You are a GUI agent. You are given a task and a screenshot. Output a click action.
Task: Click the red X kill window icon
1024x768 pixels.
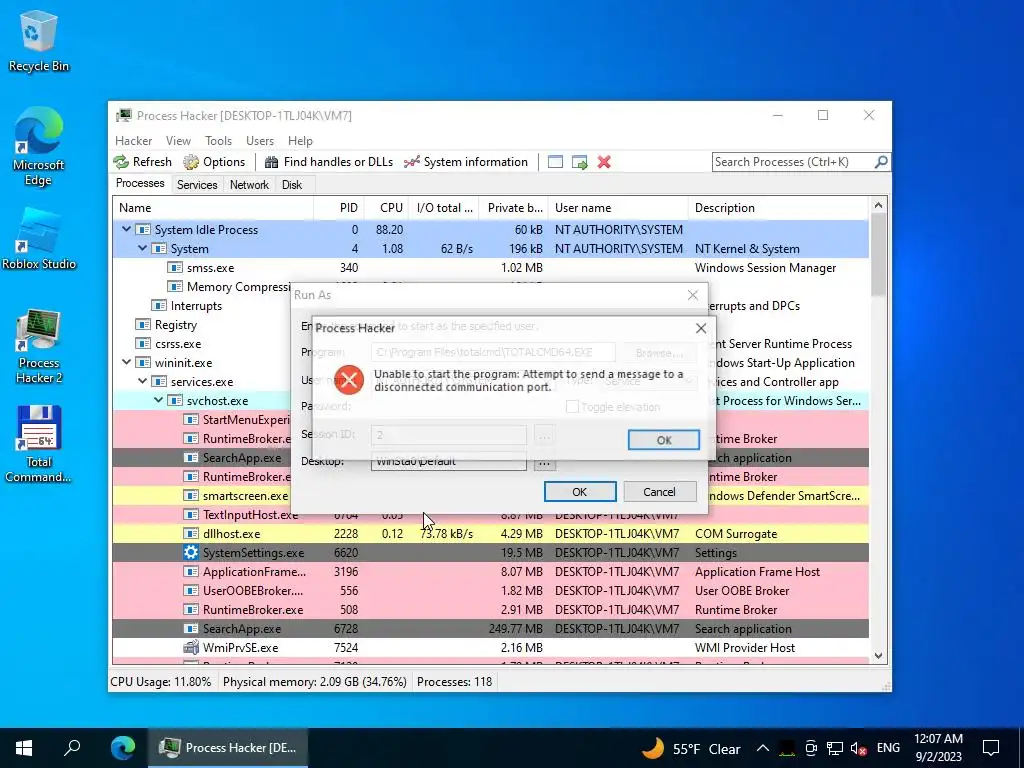[x=604, y=162]
